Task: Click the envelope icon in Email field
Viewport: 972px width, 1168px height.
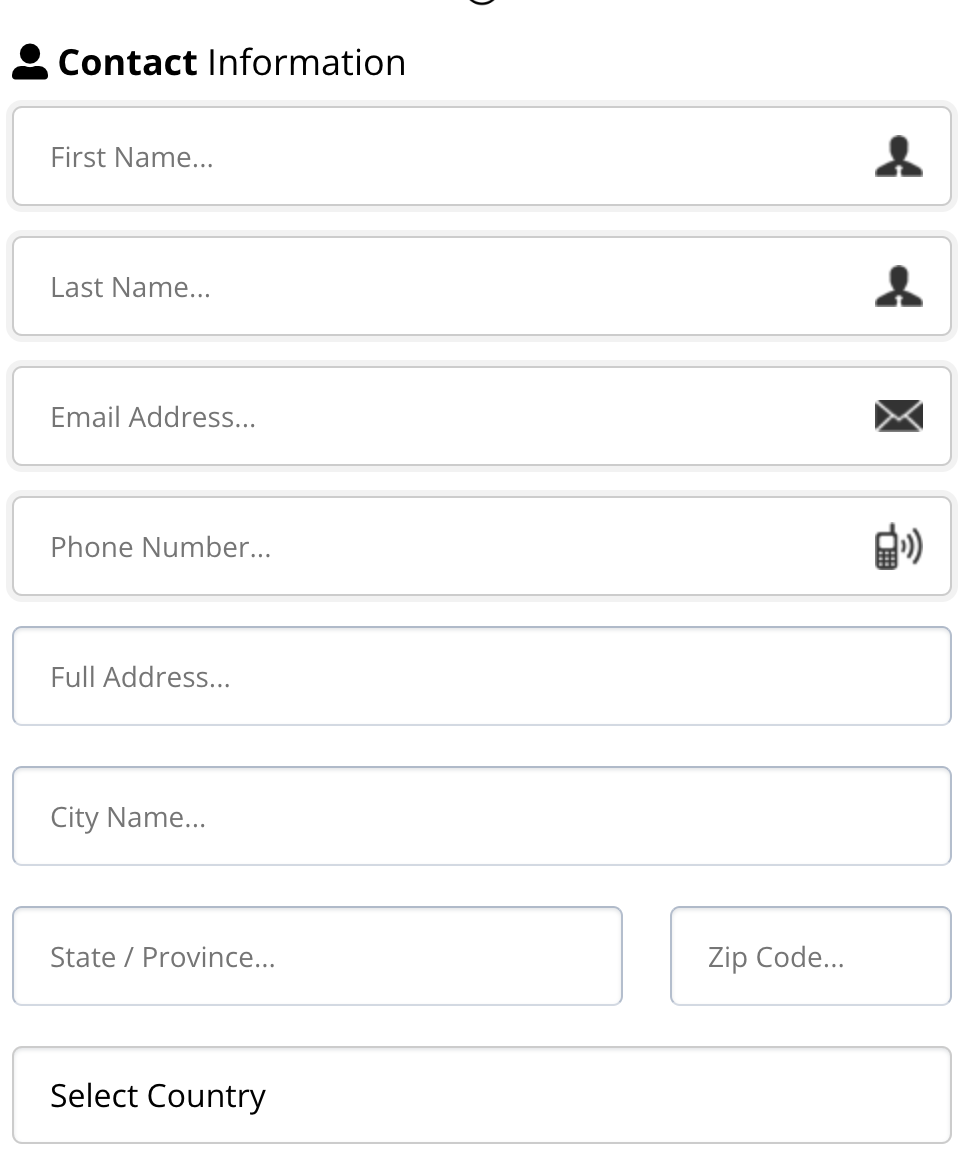Action: pyautogui.click(x=898, y=416)
